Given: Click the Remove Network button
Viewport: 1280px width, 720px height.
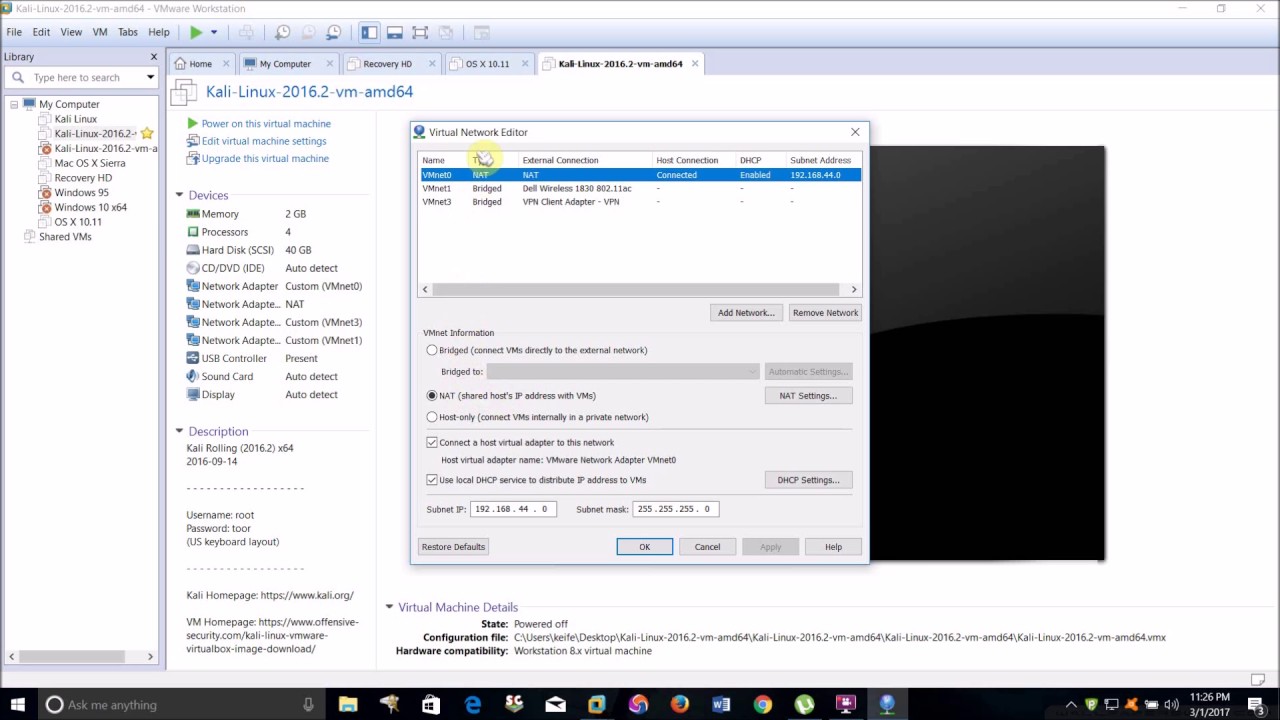Looking at the screenshot, I should [x=825, y=313].
